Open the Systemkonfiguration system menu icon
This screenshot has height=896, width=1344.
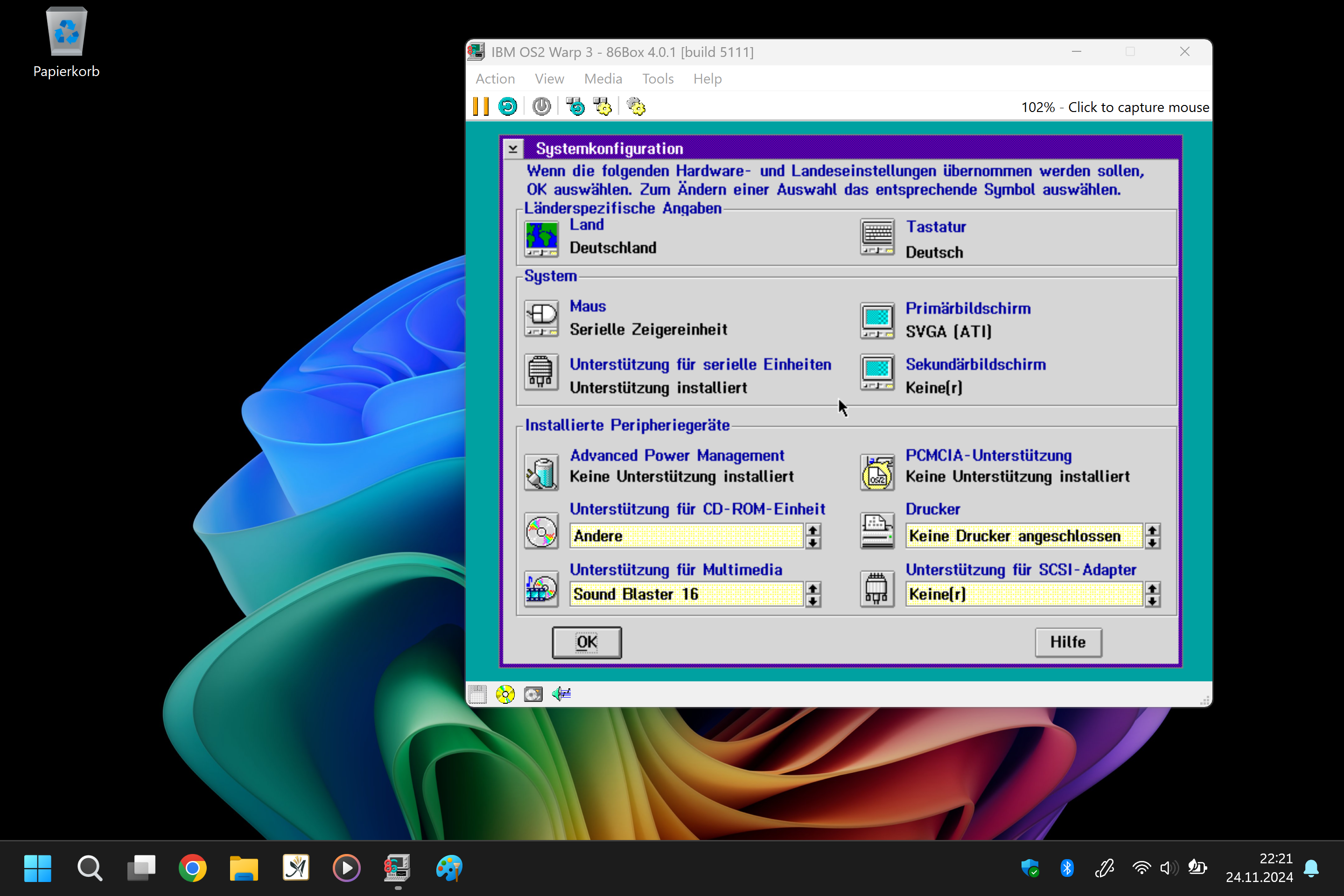click(x=512, y=149)
